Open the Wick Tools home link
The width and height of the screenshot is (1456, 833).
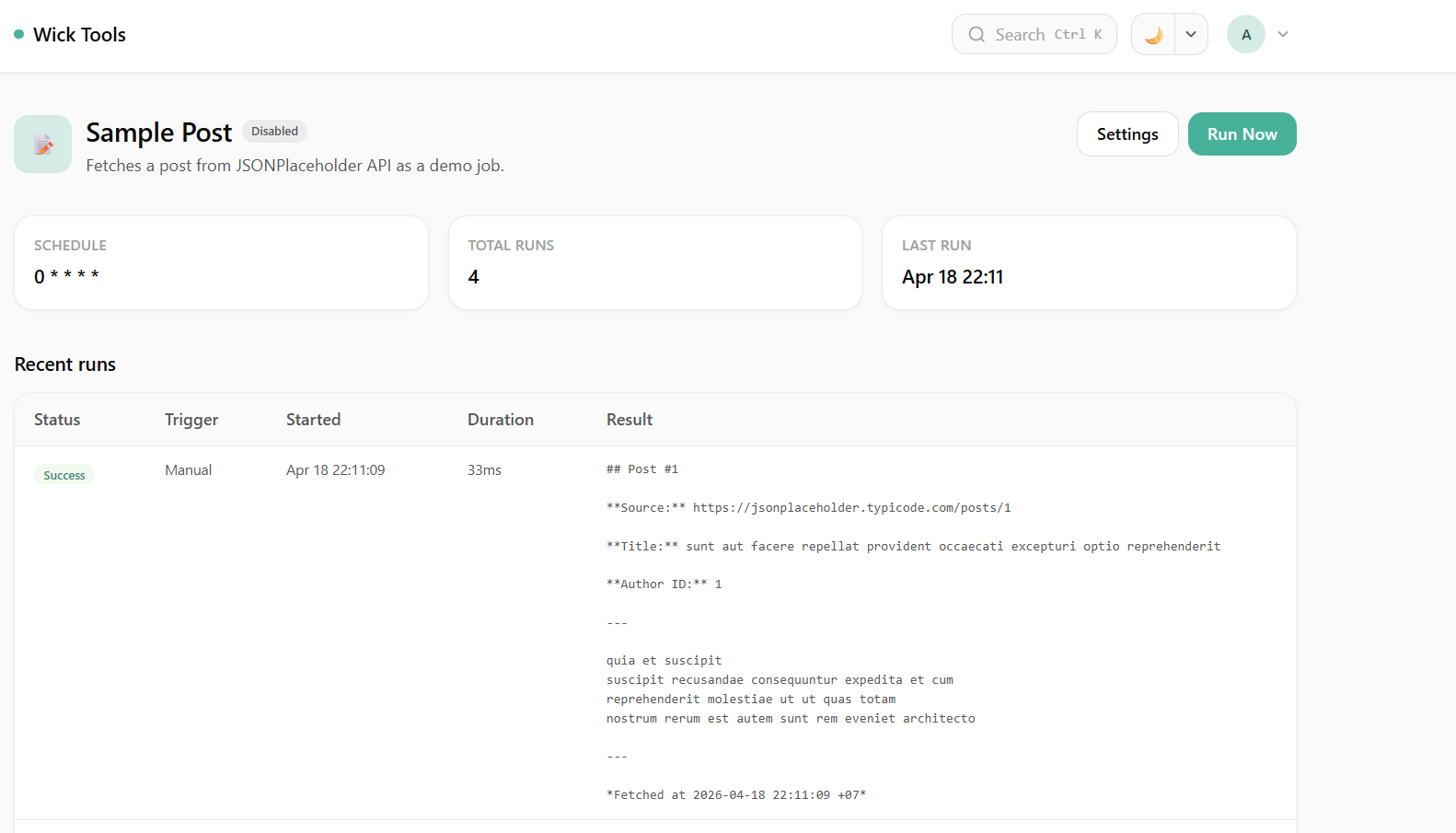pos(79,35)
